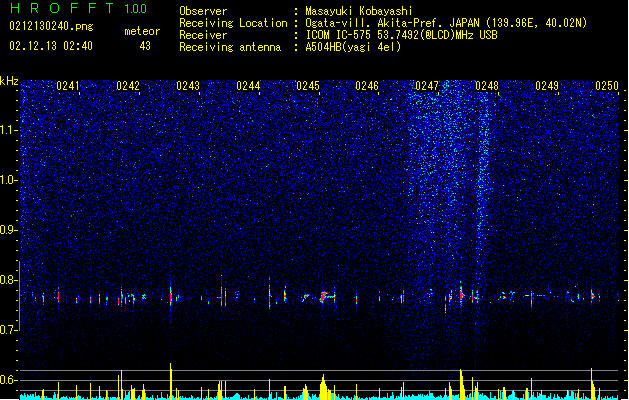The width and height of the screenshot is (629, 400).
Task: Select the file name 0212130240.png
Action: click(x=51, y=27)
